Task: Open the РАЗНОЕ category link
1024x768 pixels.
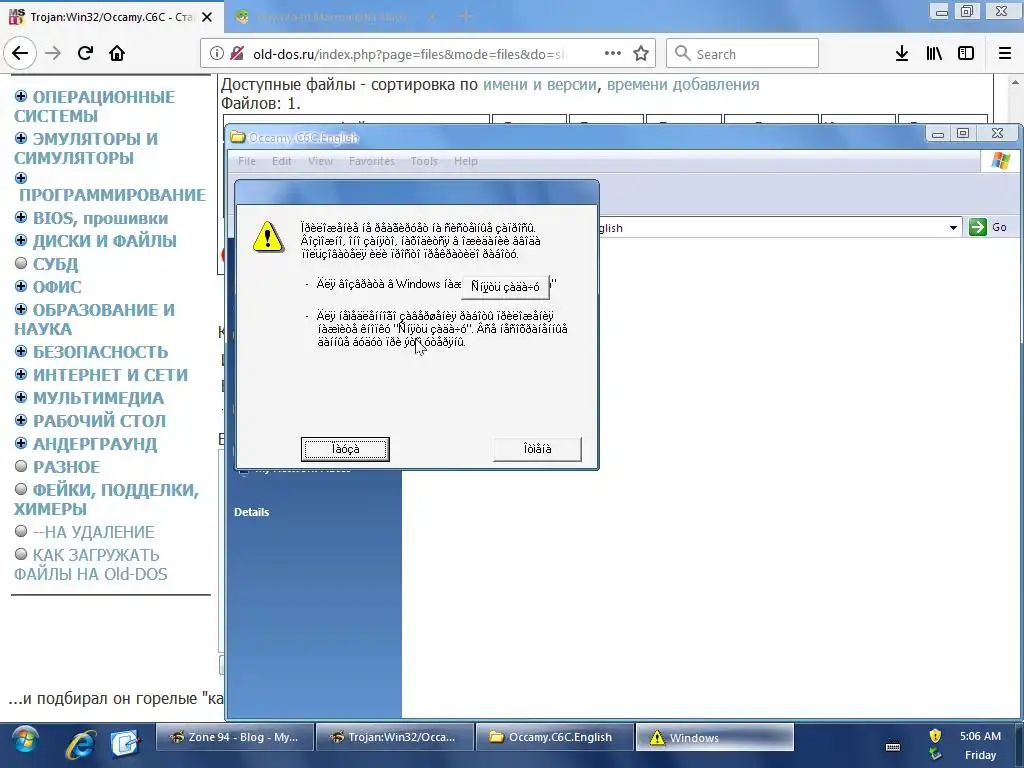Action: pyautogui.click(x=67, y=467)
